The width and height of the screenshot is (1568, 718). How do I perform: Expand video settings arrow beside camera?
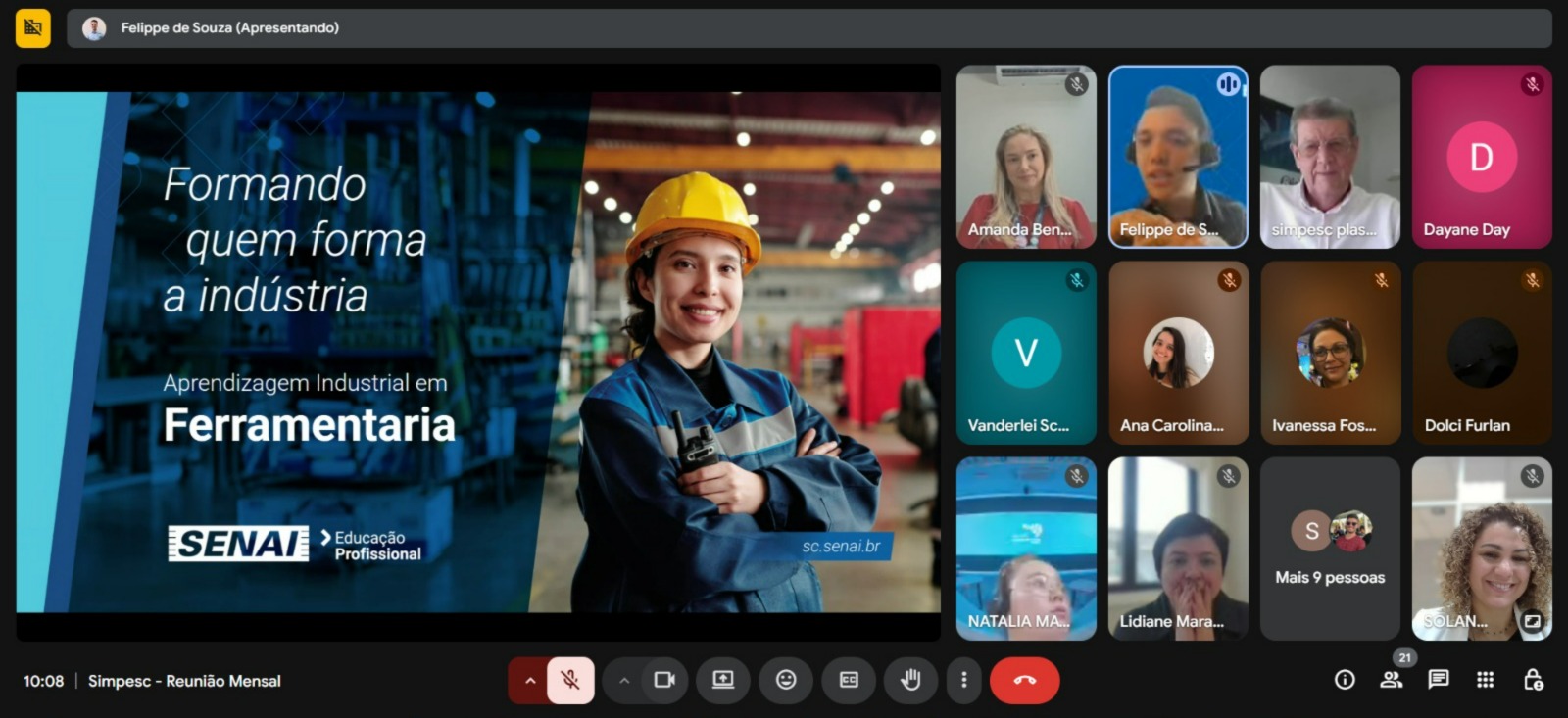623,680
